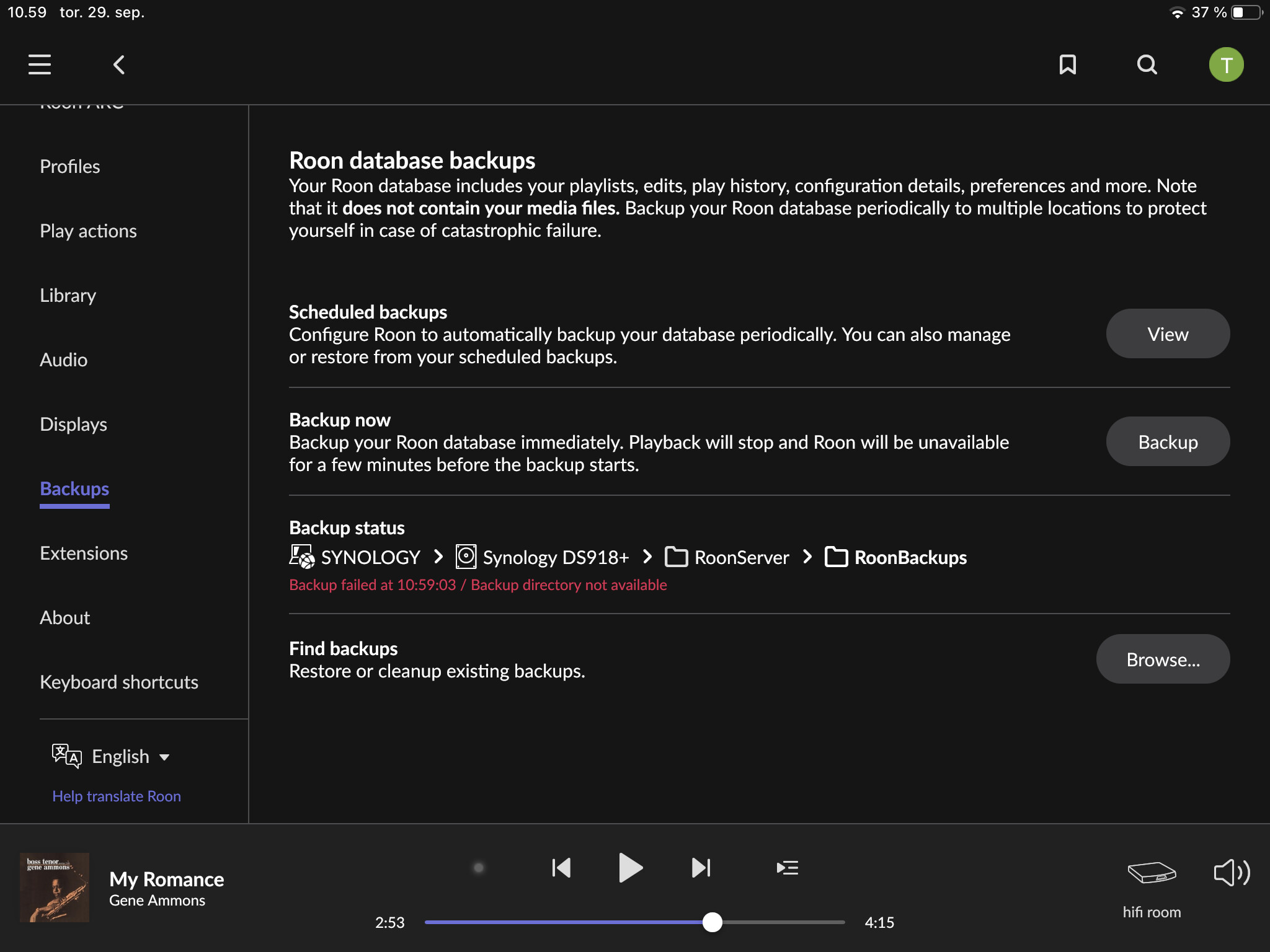Click the RoonServer path label

click(742, 557)
